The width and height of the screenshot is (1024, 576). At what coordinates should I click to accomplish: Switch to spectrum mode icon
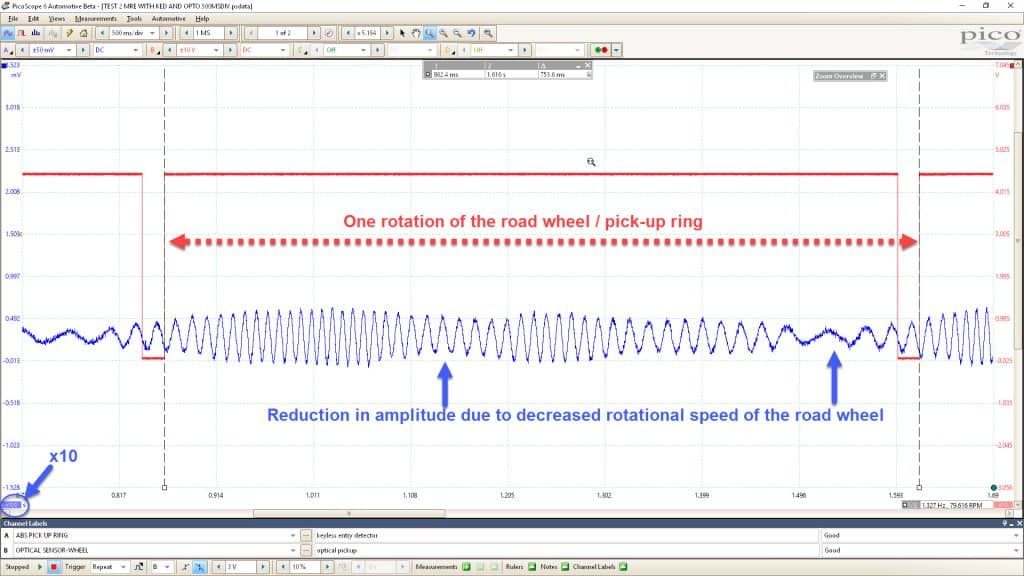[x=36, y=33]
